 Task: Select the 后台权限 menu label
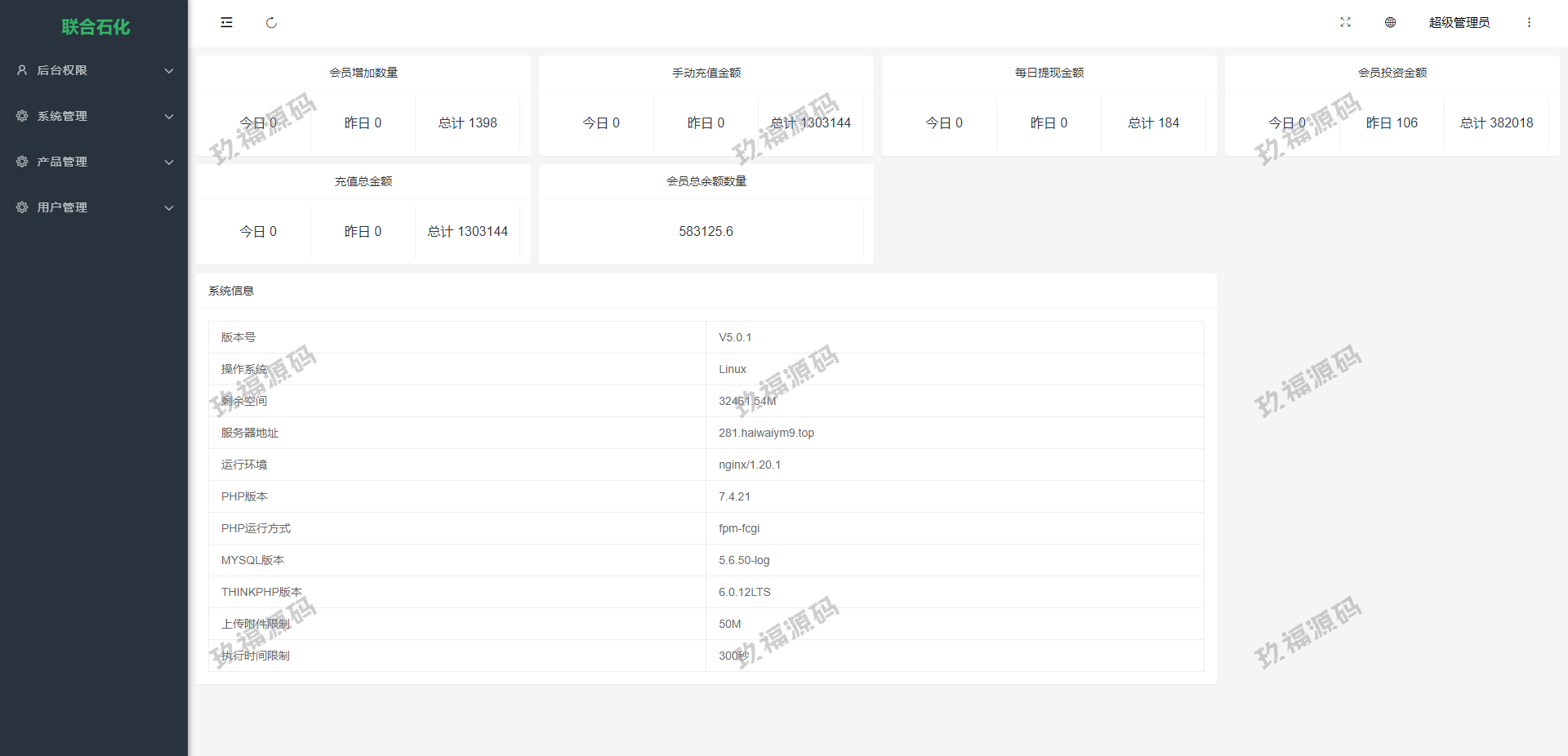[62, 70]
